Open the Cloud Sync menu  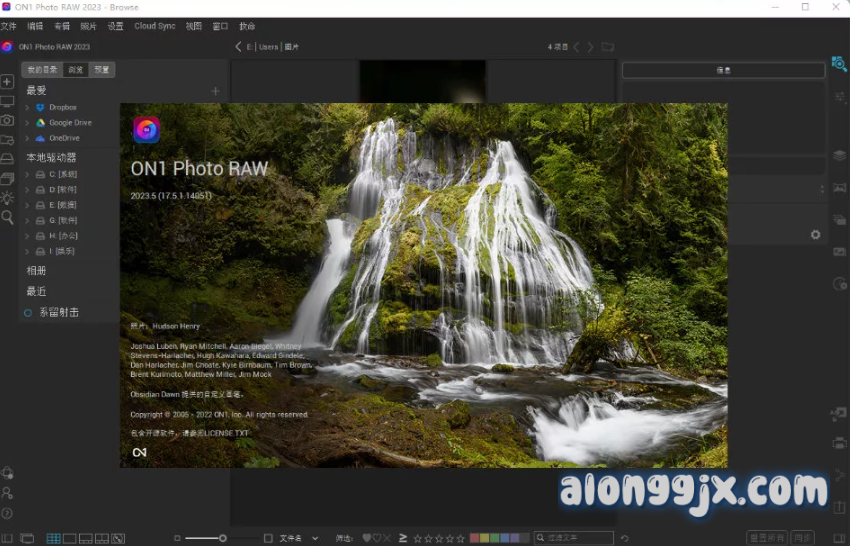tap(154, 26)
